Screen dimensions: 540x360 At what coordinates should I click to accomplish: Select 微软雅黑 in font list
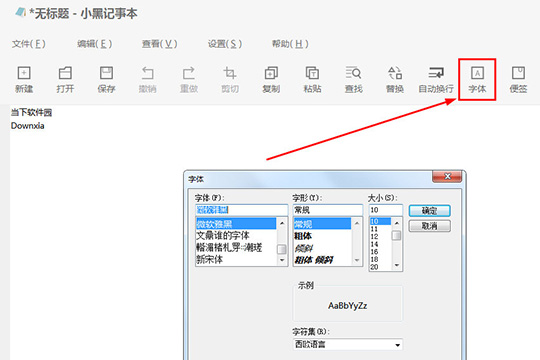tap(236, 224)
